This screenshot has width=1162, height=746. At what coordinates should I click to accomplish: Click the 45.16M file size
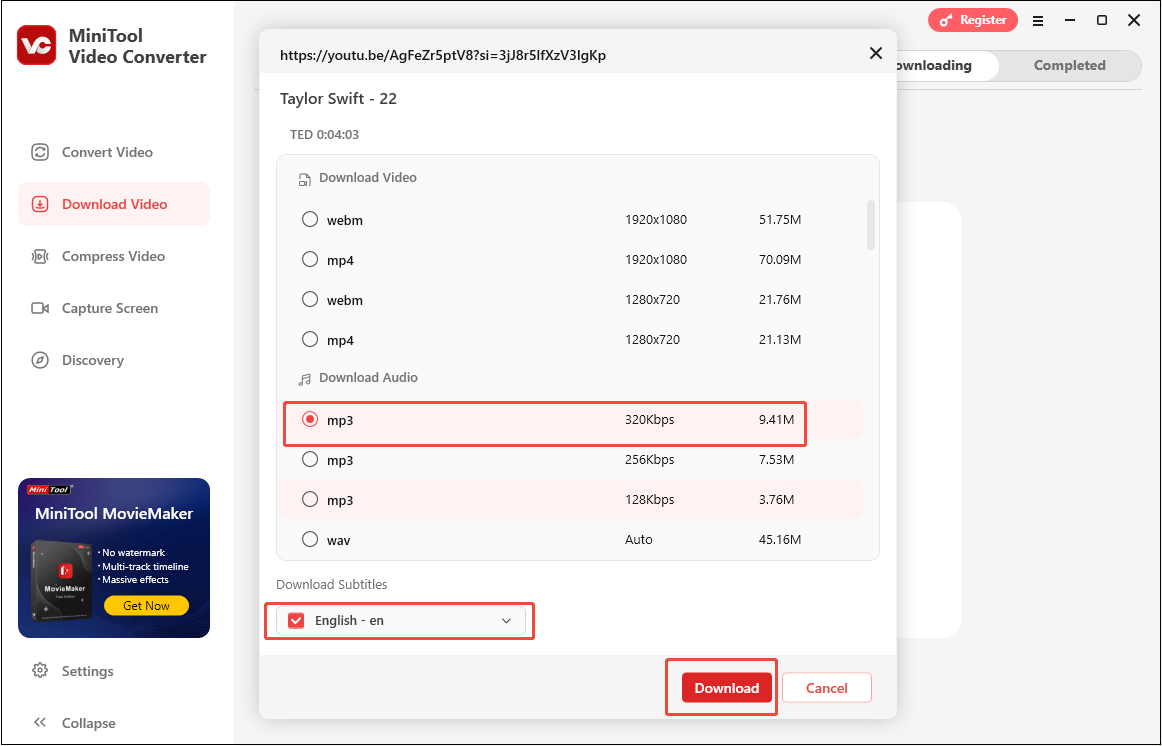780,539
